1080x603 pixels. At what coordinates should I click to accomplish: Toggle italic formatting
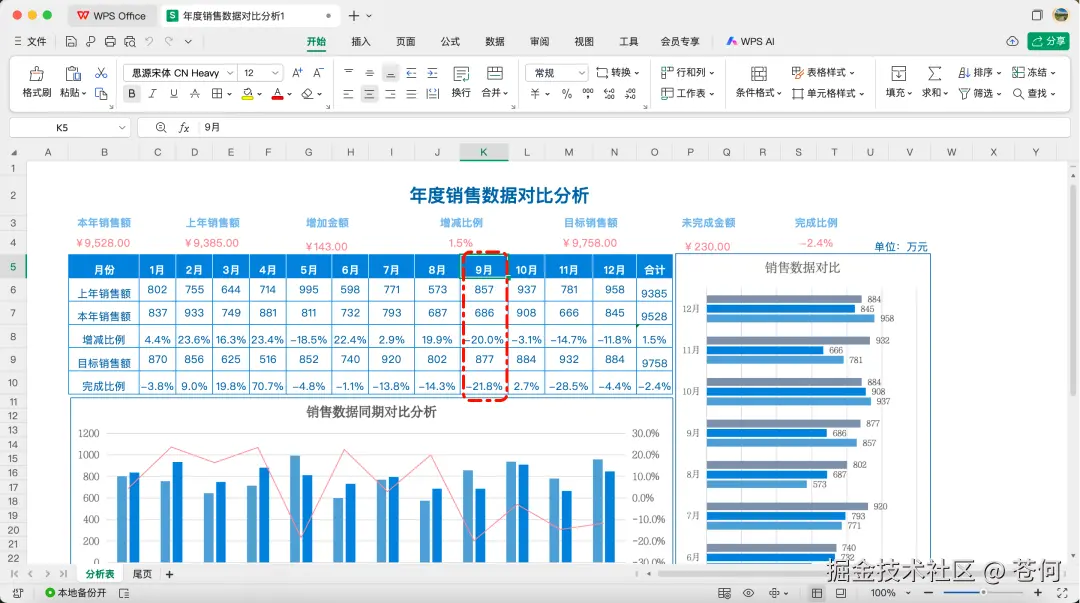[x=151, y=92]
